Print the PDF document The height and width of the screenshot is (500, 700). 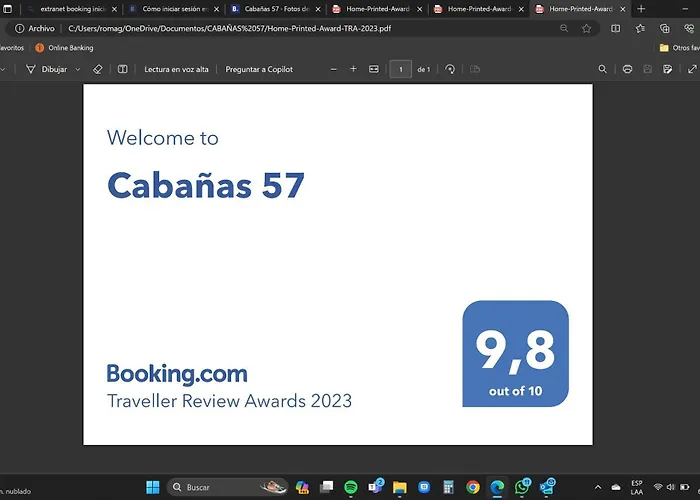click(627, 69)
